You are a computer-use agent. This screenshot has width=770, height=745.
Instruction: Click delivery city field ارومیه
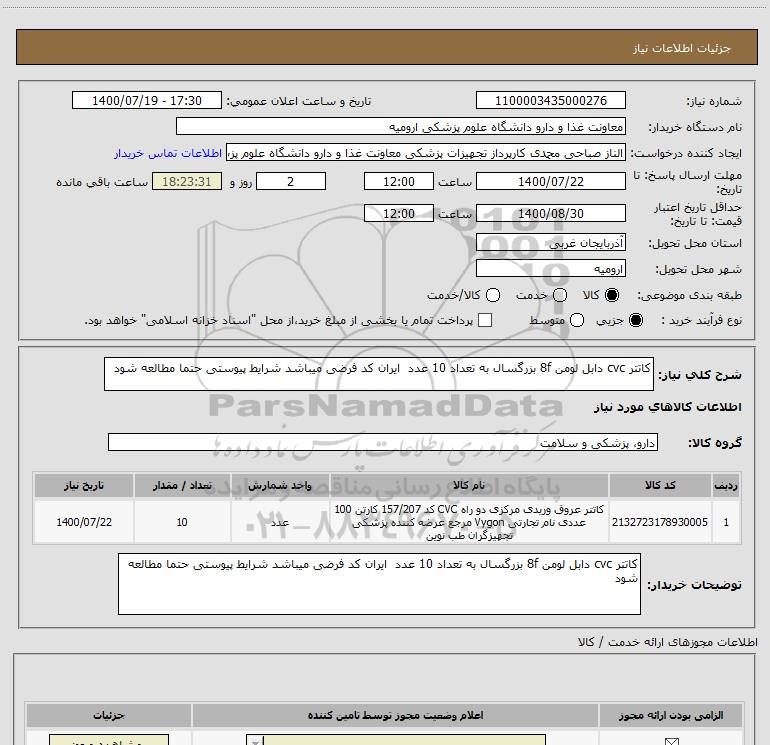coord(550,268)
